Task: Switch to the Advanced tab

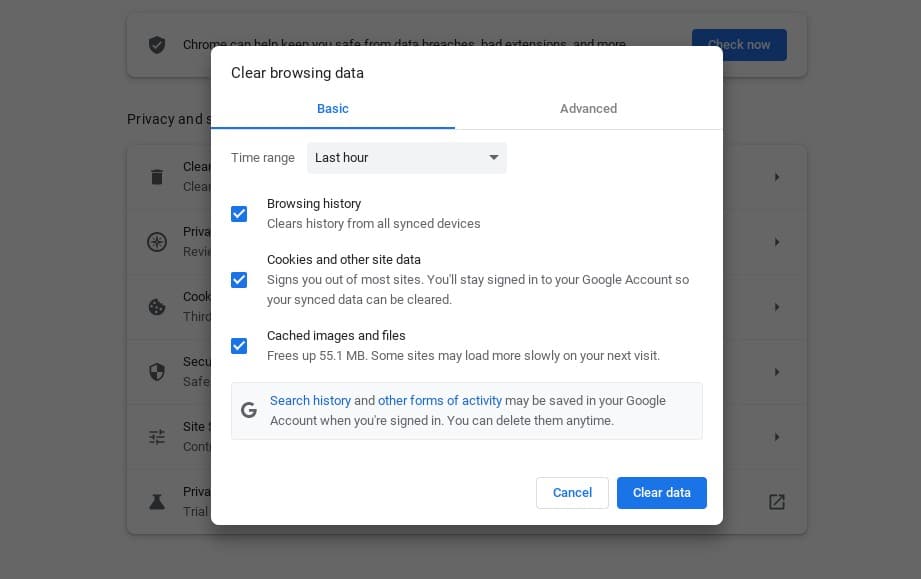Action: click(x=588, y=109)
